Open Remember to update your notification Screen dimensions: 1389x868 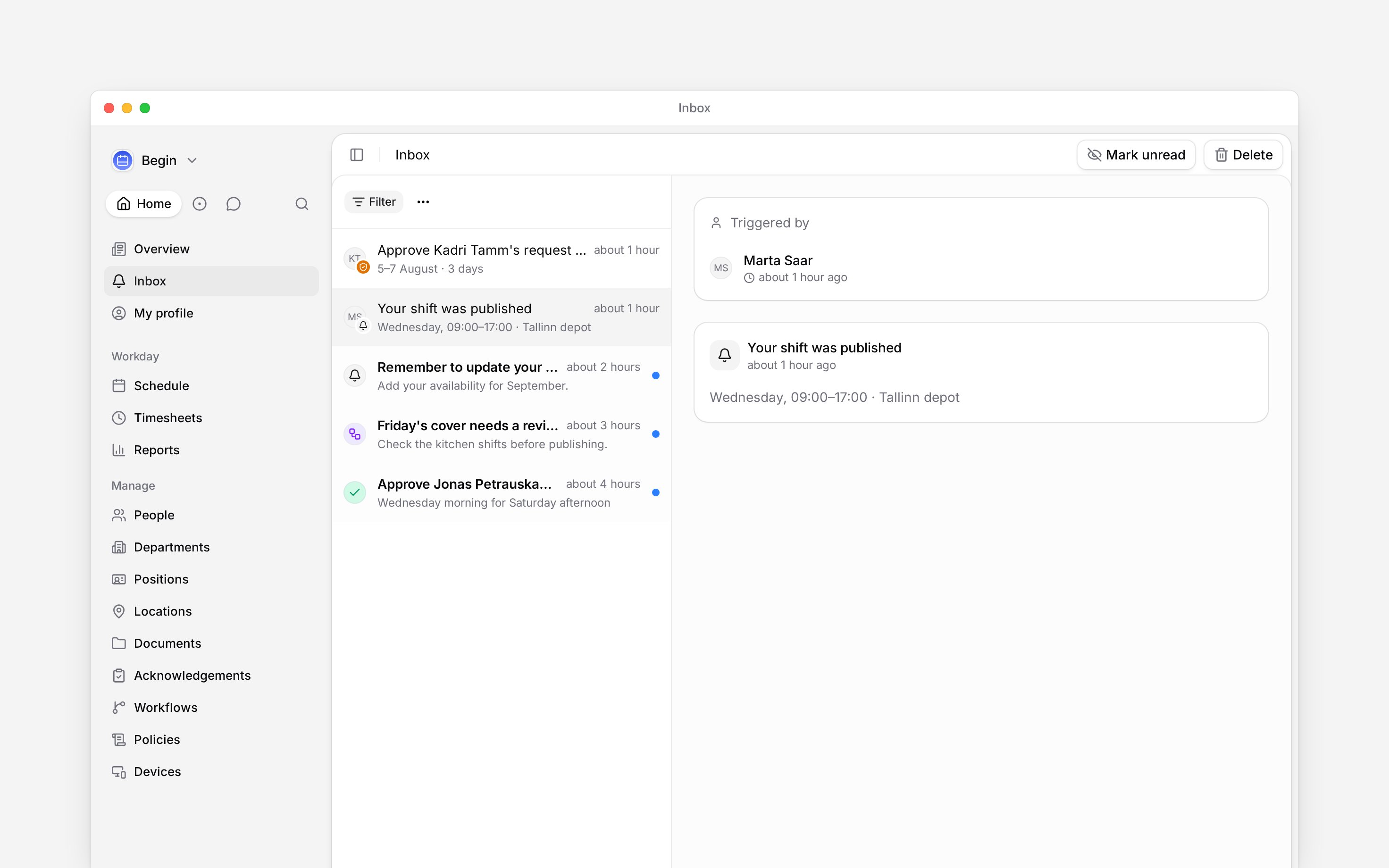[x=502, y=376]
